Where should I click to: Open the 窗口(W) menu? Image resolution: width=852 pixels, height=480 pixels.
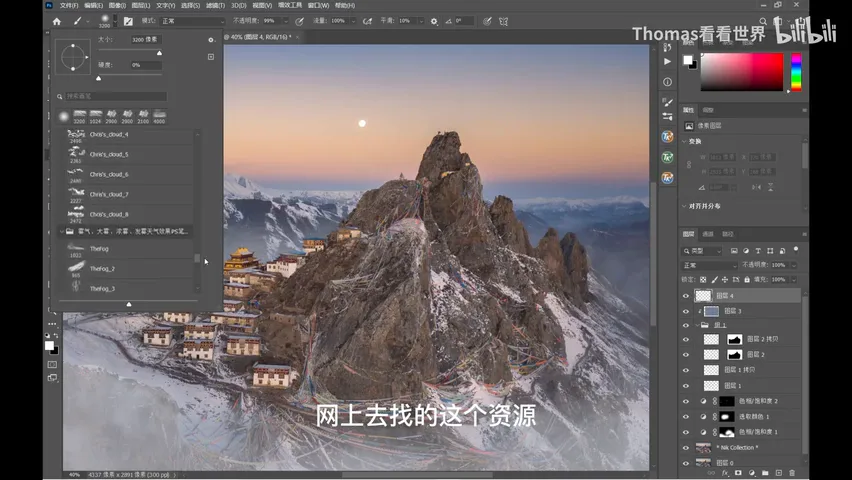click(318, 5)
